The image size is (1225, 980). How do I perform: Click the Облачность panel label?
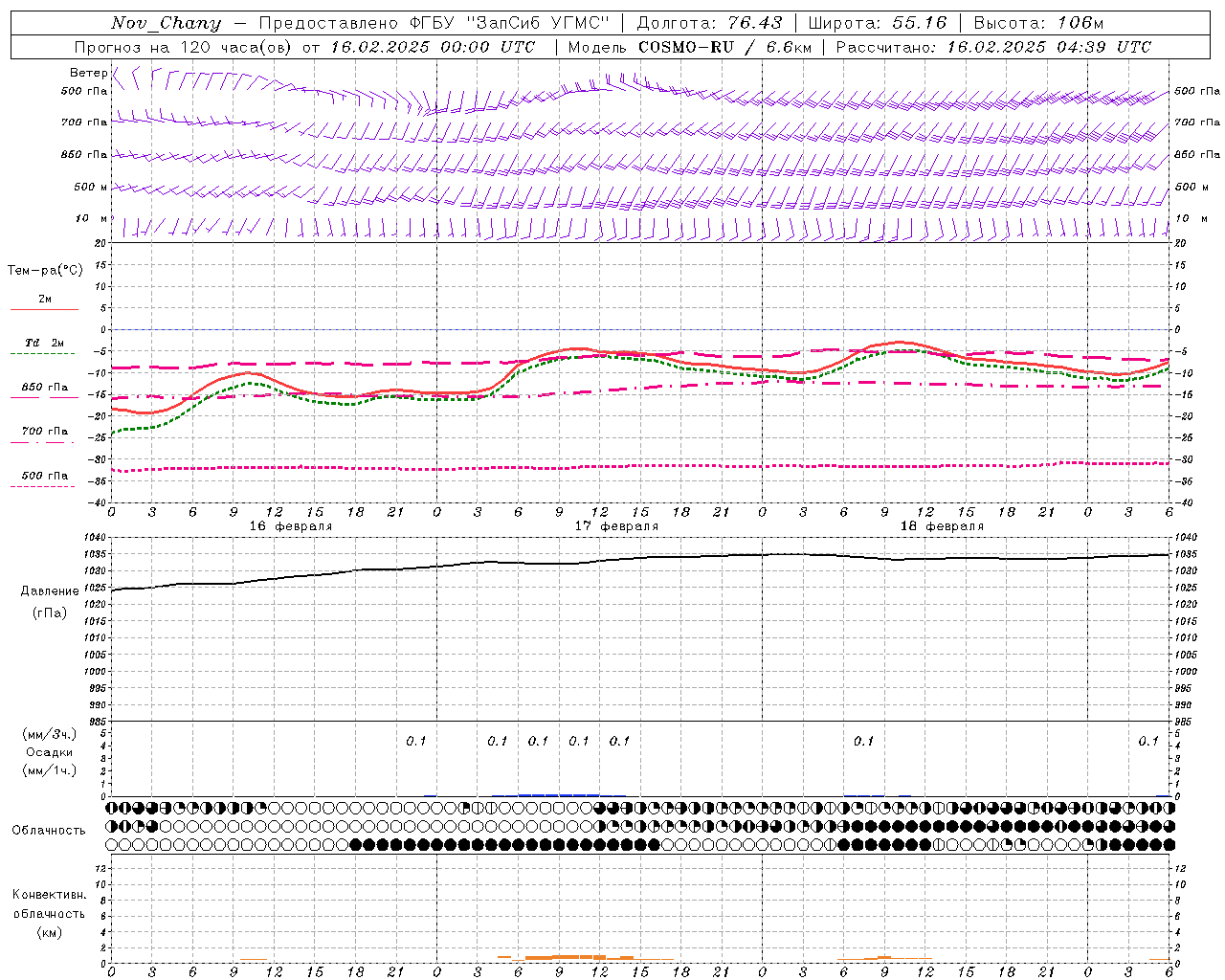click(49, 830)
